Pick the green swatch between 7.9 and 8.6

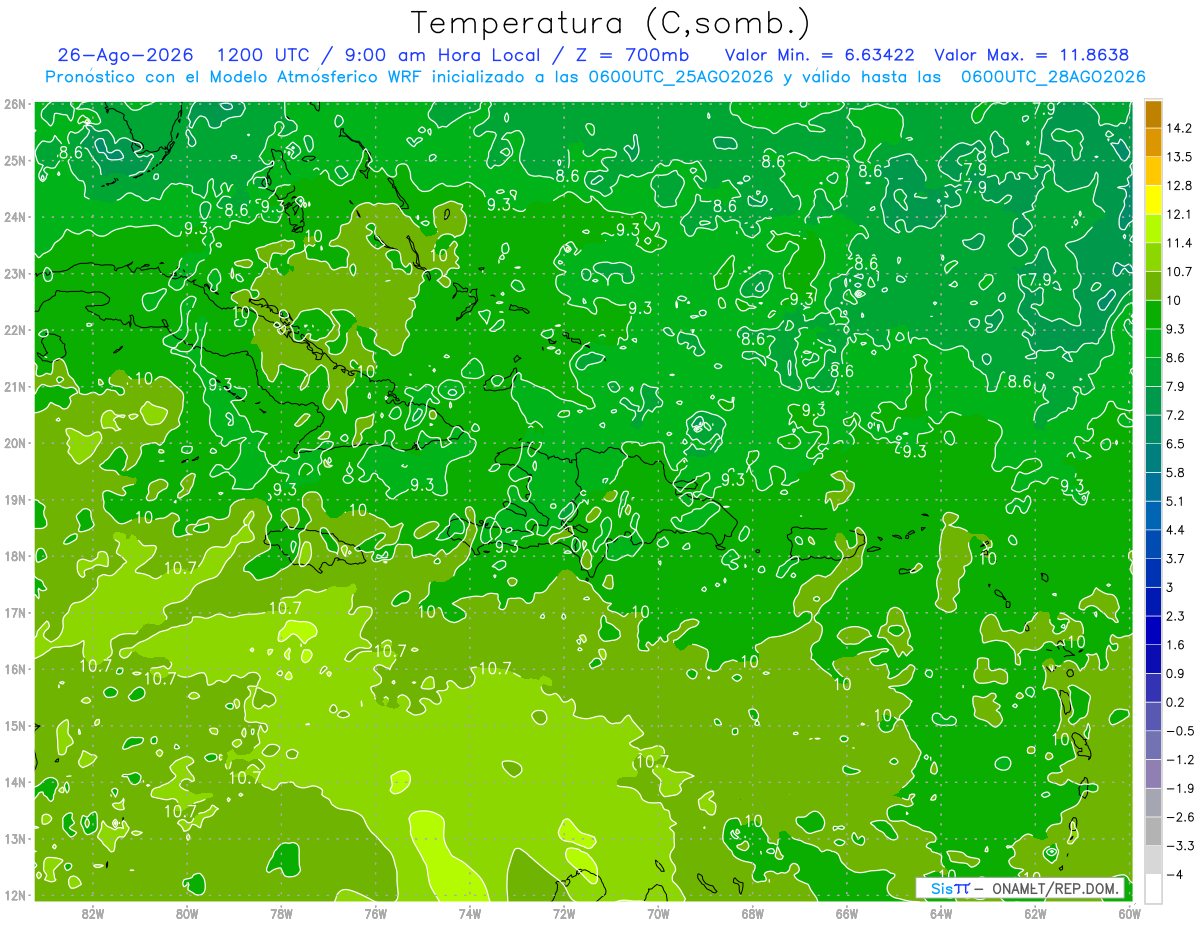pyautogui.click(x=1153, y=372)
